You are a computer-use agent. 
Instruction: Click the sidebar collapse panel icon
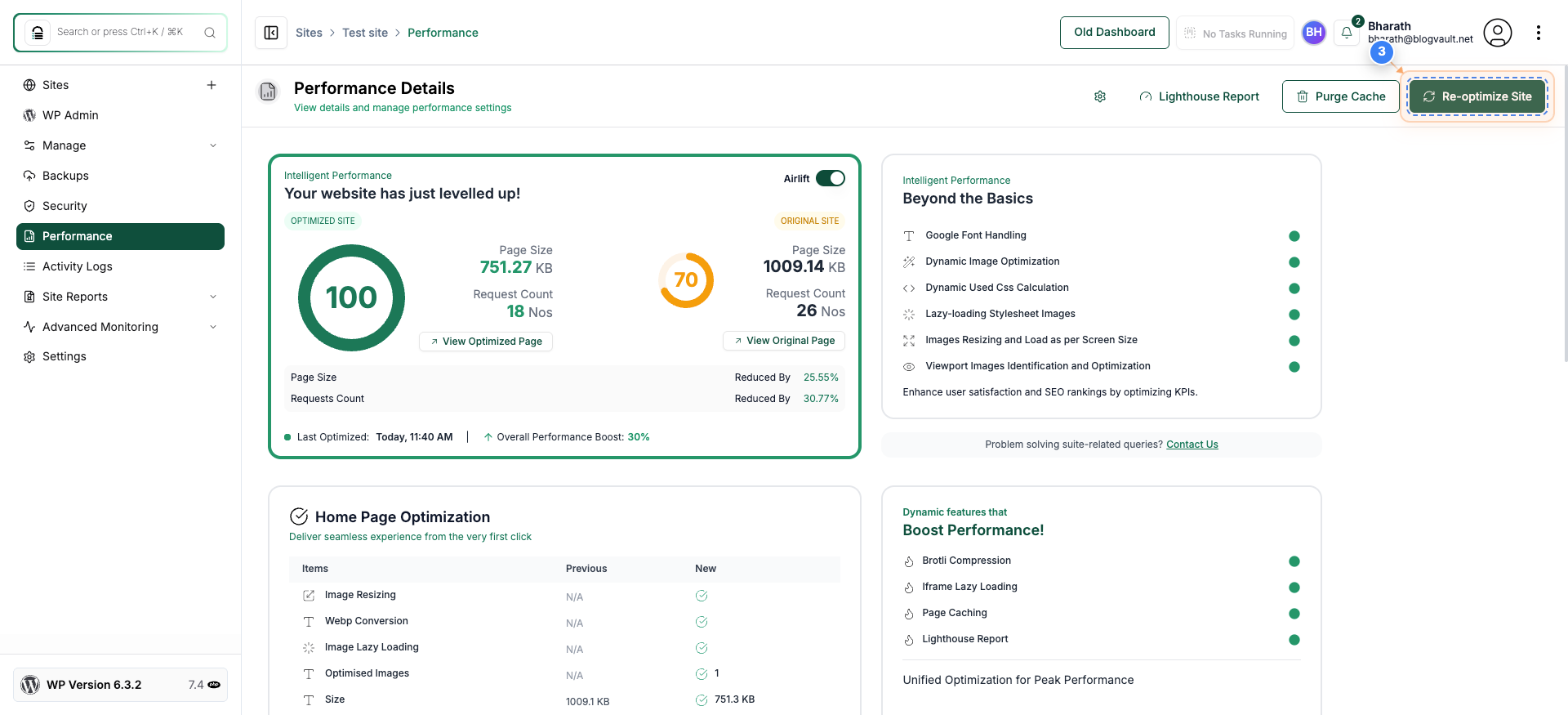(x=271, y=33)
